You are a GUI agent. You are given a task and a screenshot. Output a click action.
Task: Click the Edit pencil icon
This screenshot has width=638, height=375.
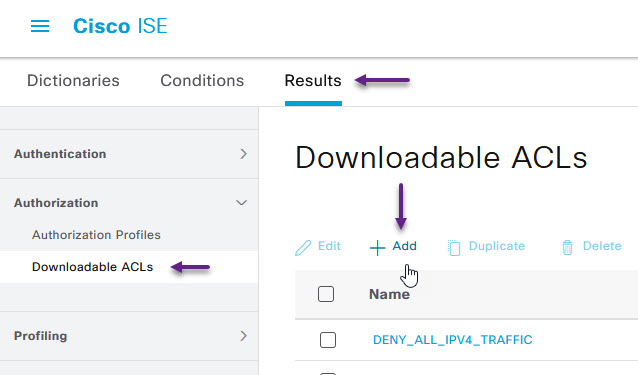point(303,247)
